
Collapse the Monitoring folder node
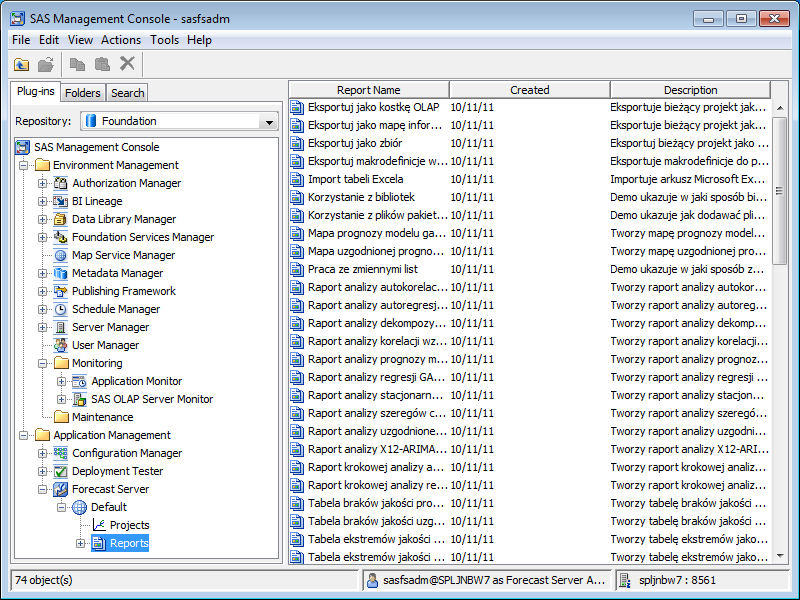tap(42, 363)
